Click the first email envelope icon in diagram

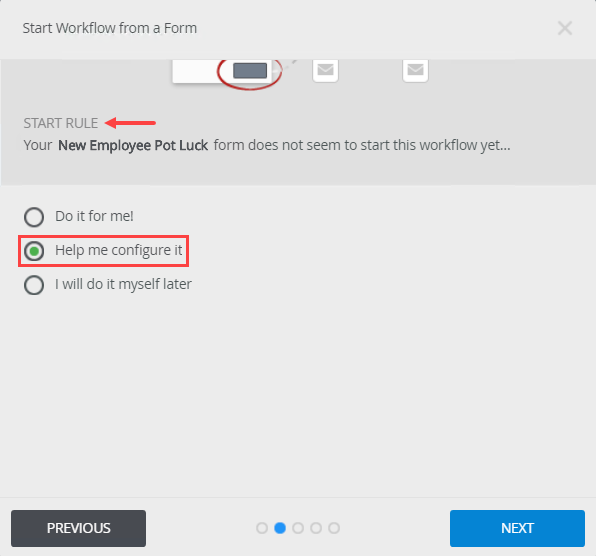click(x=325, y=70)
